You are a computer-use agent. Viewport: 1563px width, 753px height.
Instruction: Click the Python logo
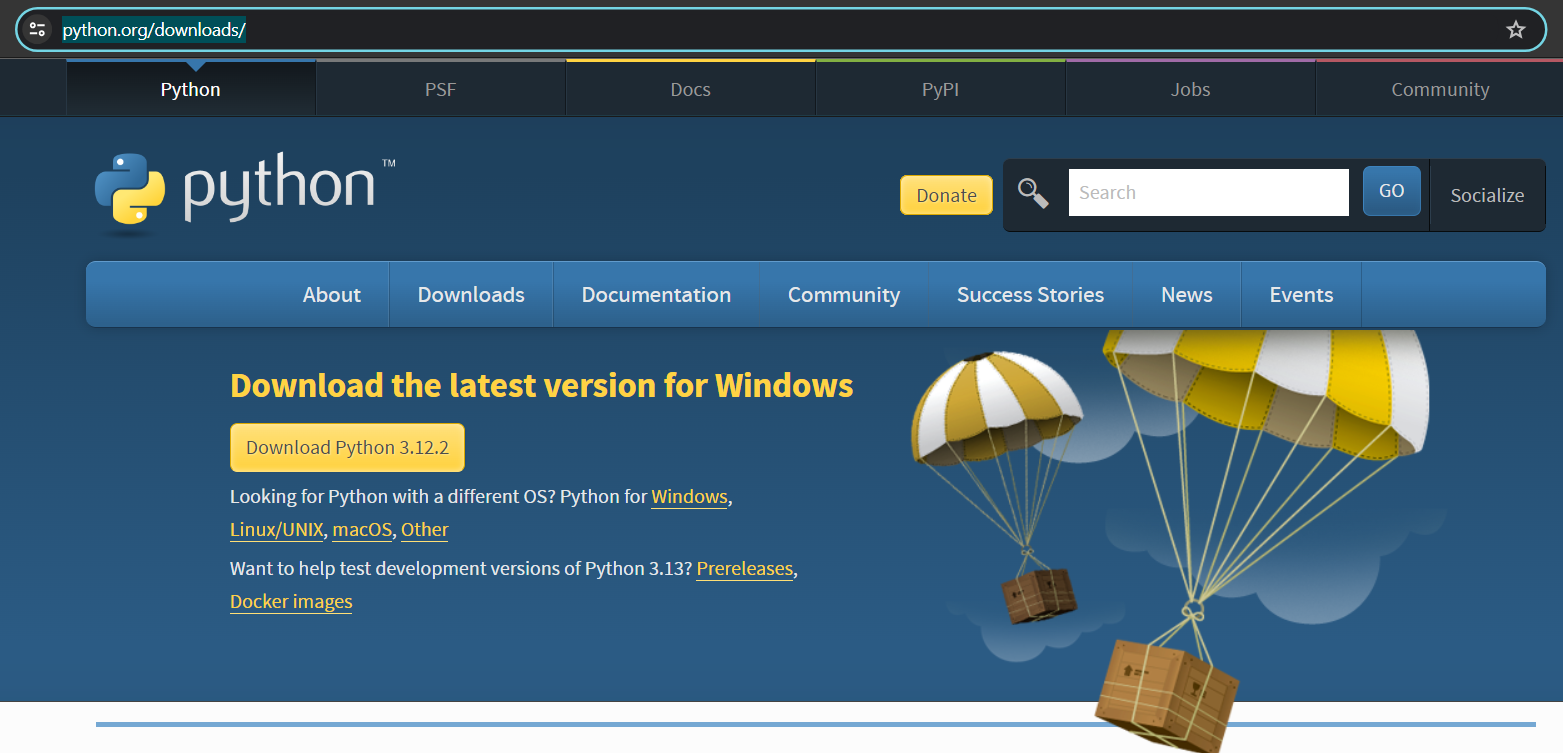pyautogui.click(x=245, y=193)
